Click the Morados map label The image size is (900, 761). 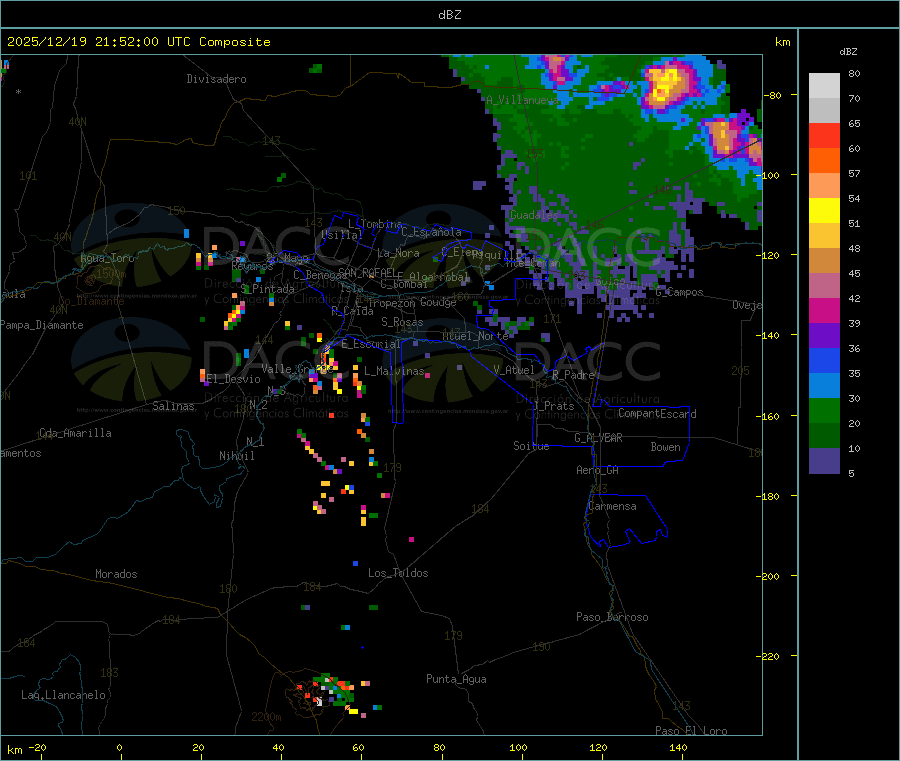point(117,574)
